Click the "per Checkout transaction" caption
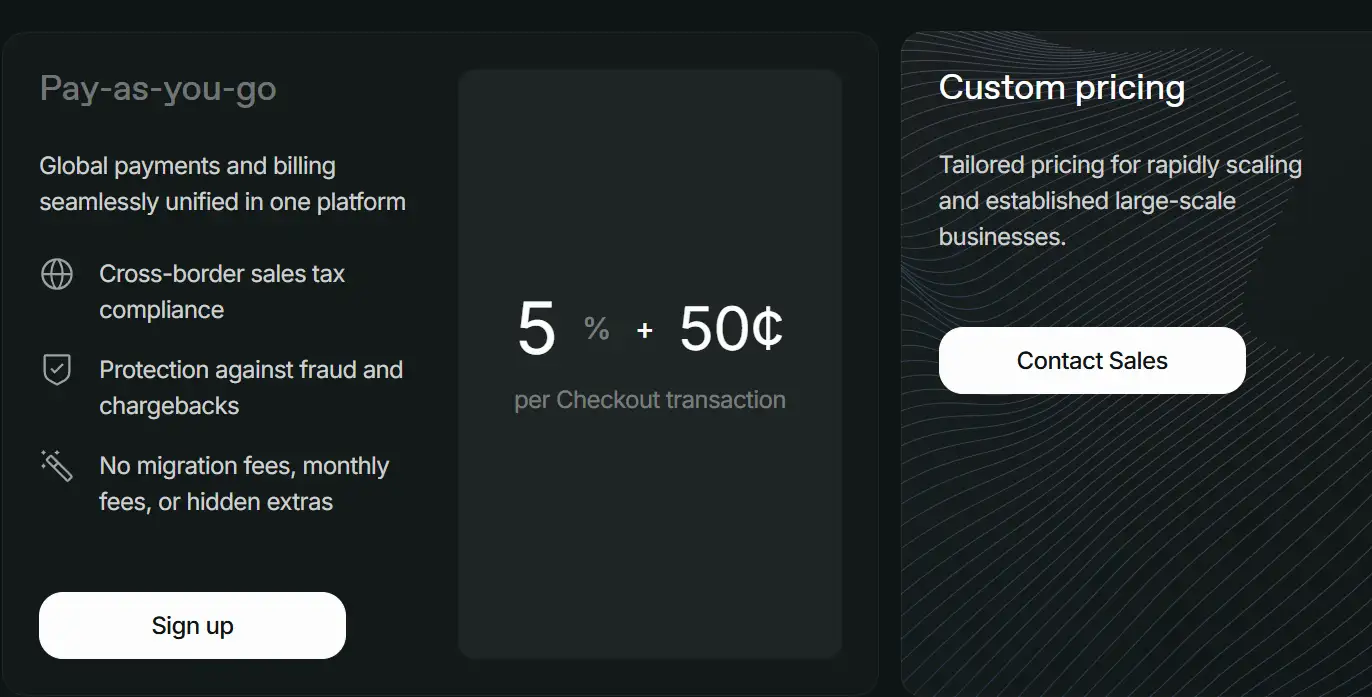This screenshot has width=1372, height=697. click(650, 400)
